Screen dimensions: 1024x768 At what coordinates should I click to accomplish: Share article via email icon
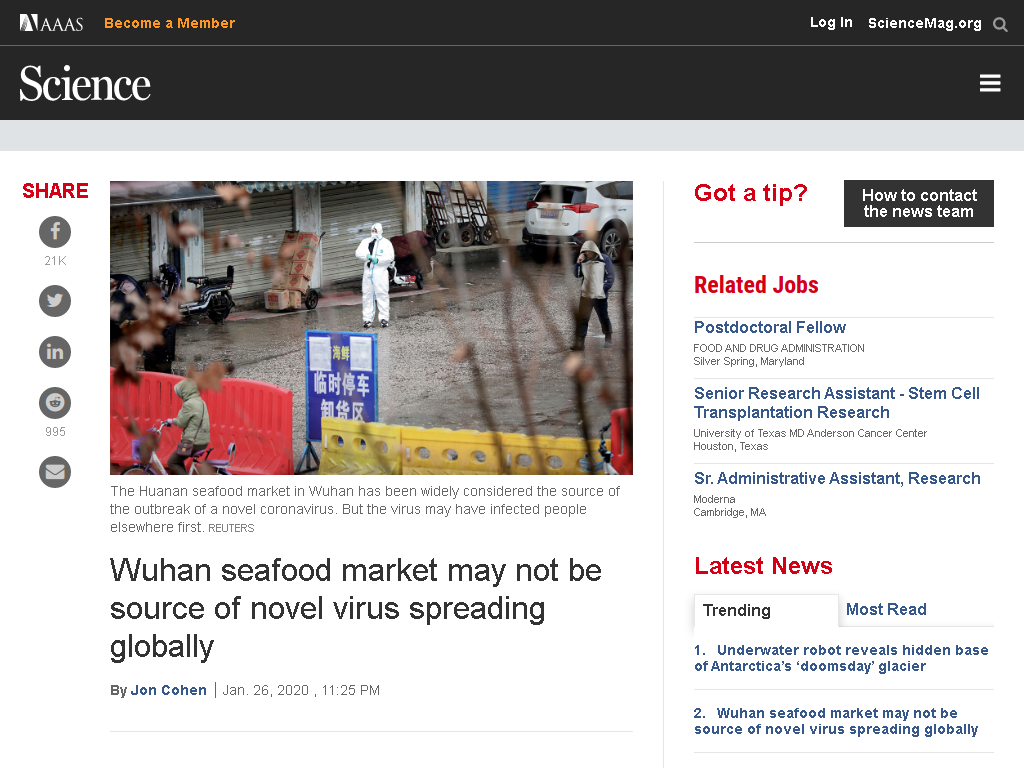pos(55,472)
